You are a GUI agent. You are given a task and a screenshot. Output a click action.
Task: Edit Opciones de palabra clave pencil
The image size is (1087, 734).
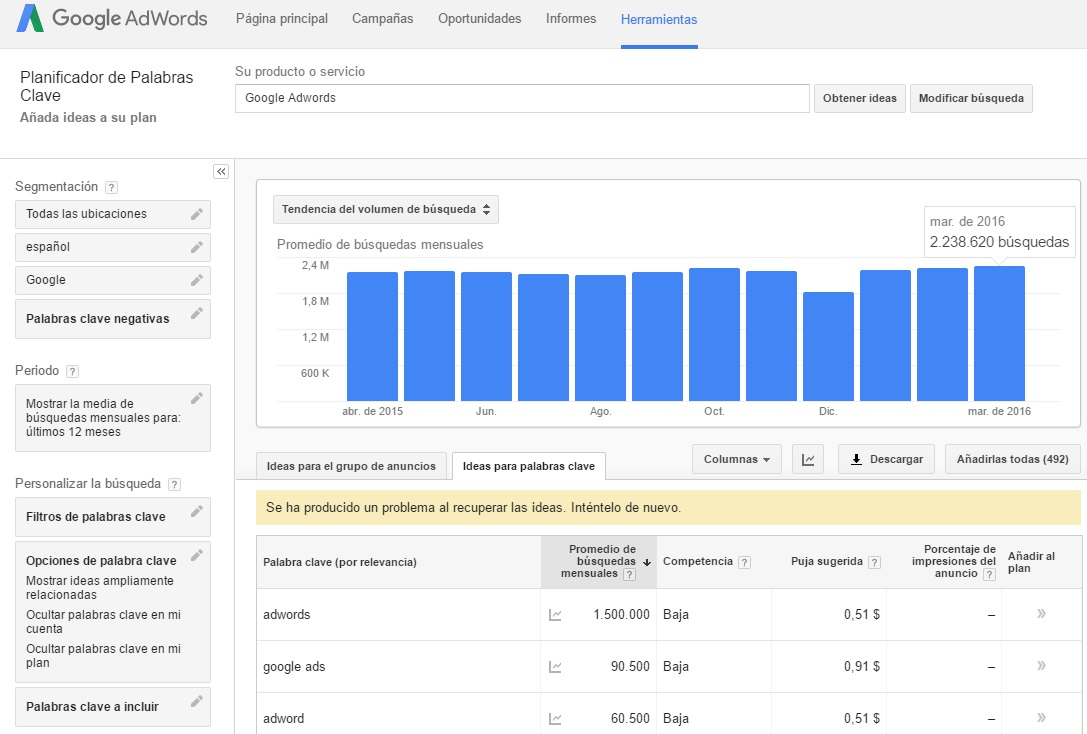(x=197, y=555)
